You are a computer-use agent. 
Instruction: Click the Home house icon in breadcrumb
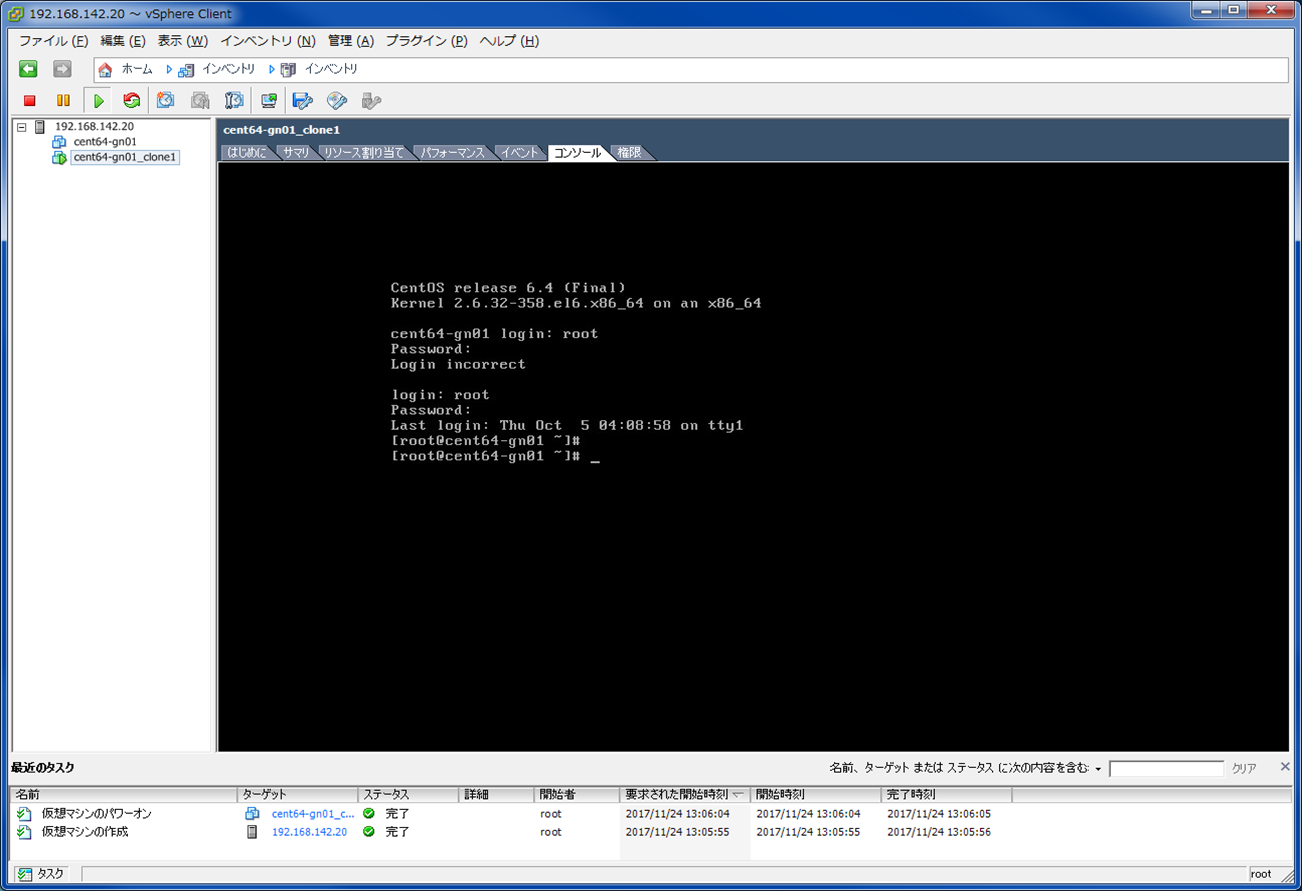[x=105, y=70]
